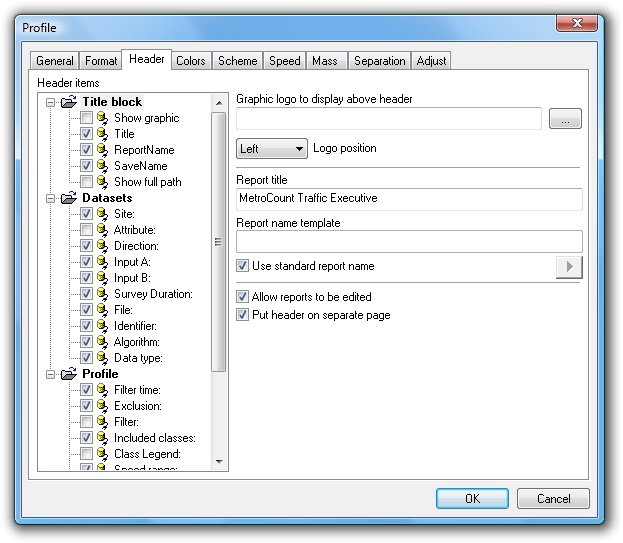Click the Report name template field

409,242
